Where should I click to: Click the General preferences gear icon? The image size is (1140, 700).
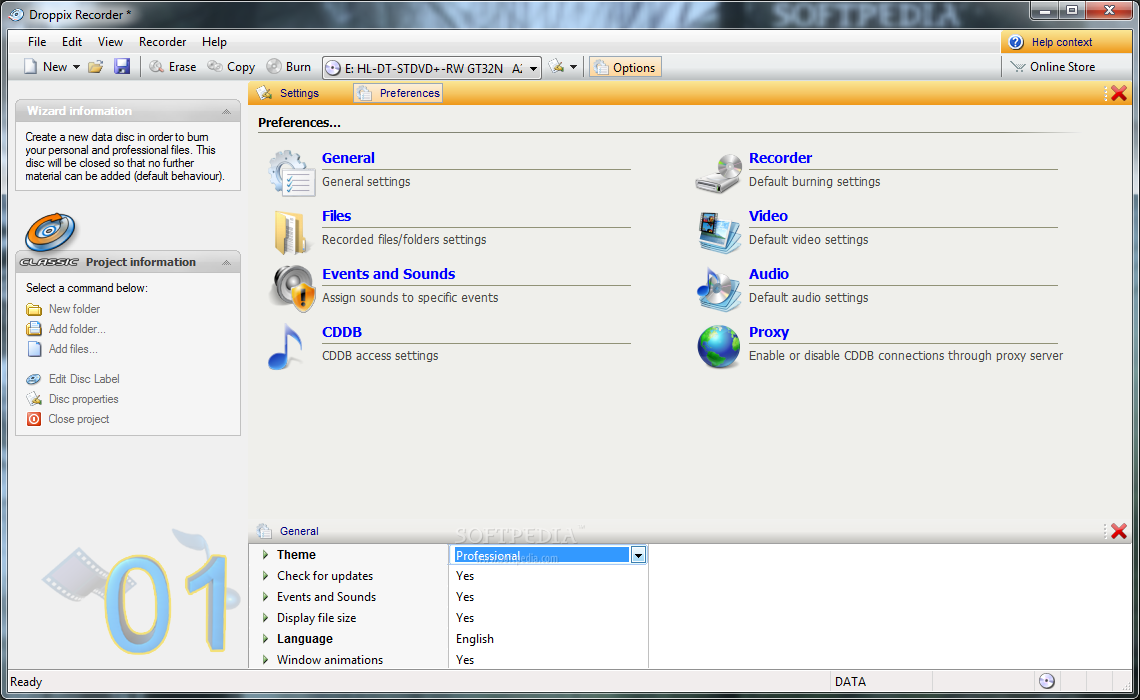(x=291, y=173)
